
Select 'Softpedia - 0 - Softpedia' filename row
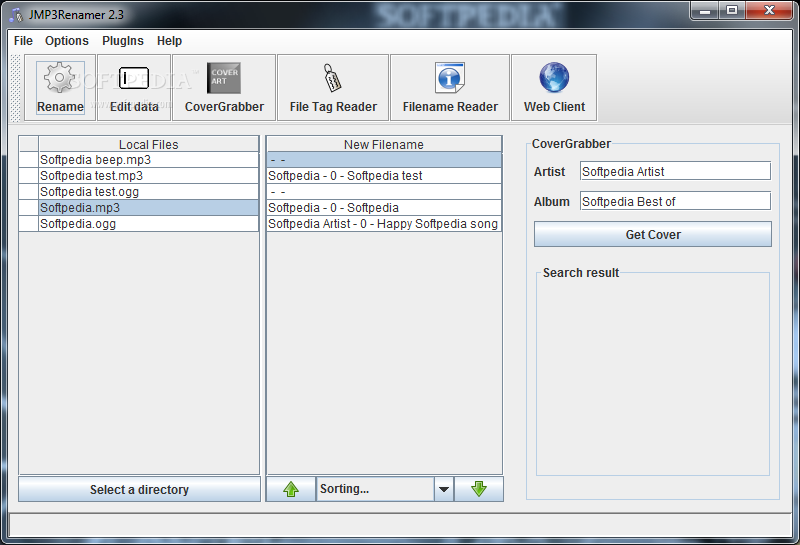384,208
